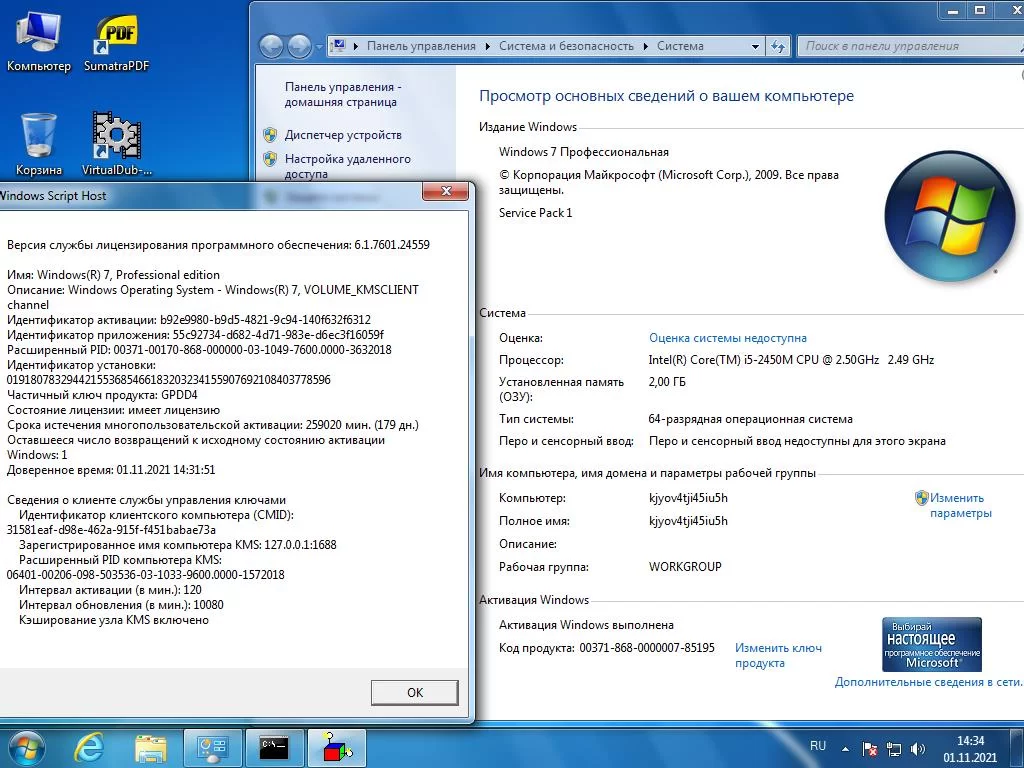Open the Action Center flag tray icon

tap(870, 747)
